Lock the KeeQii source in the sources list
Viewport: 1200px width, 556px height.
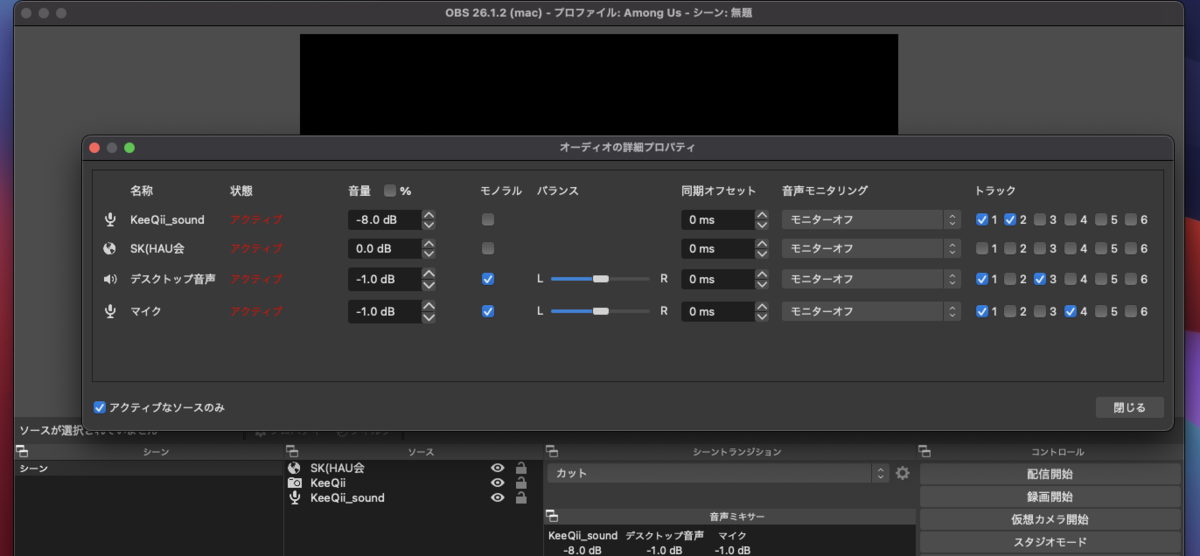[x=521, y=482]
